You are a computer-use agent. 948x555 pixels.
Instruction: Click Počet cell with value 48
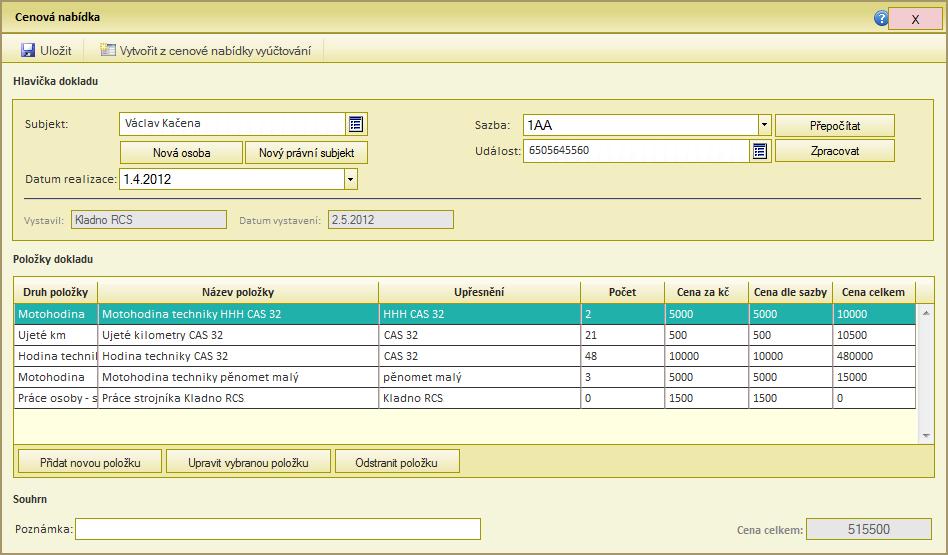coord(622,356)
